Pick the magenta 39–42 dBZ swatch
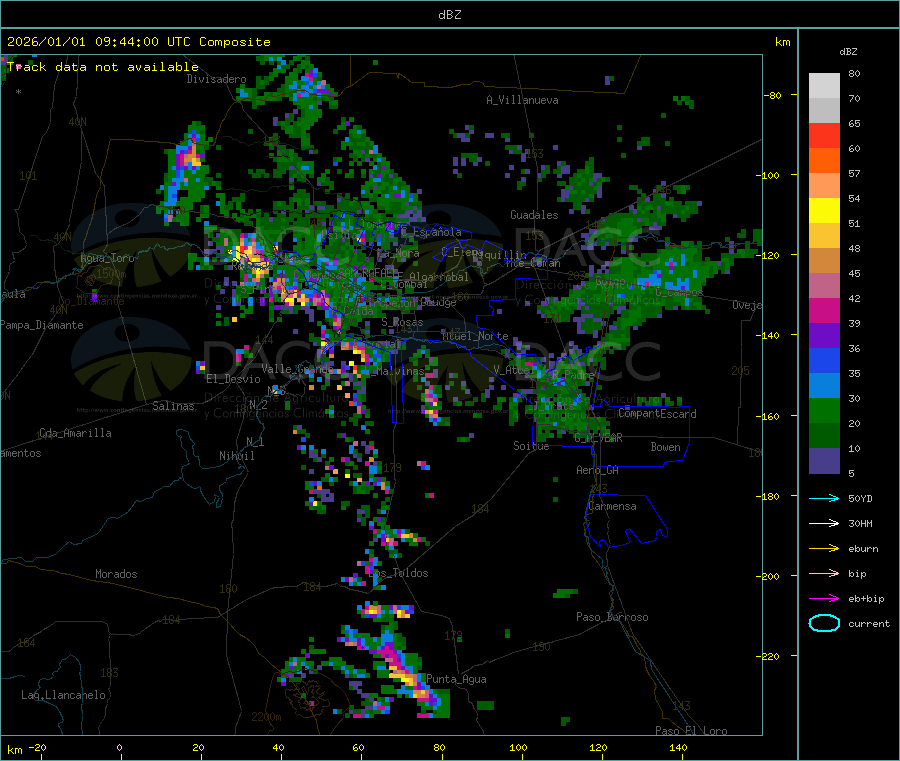This screenshot has width=900, height=761. tap(824, 310)
